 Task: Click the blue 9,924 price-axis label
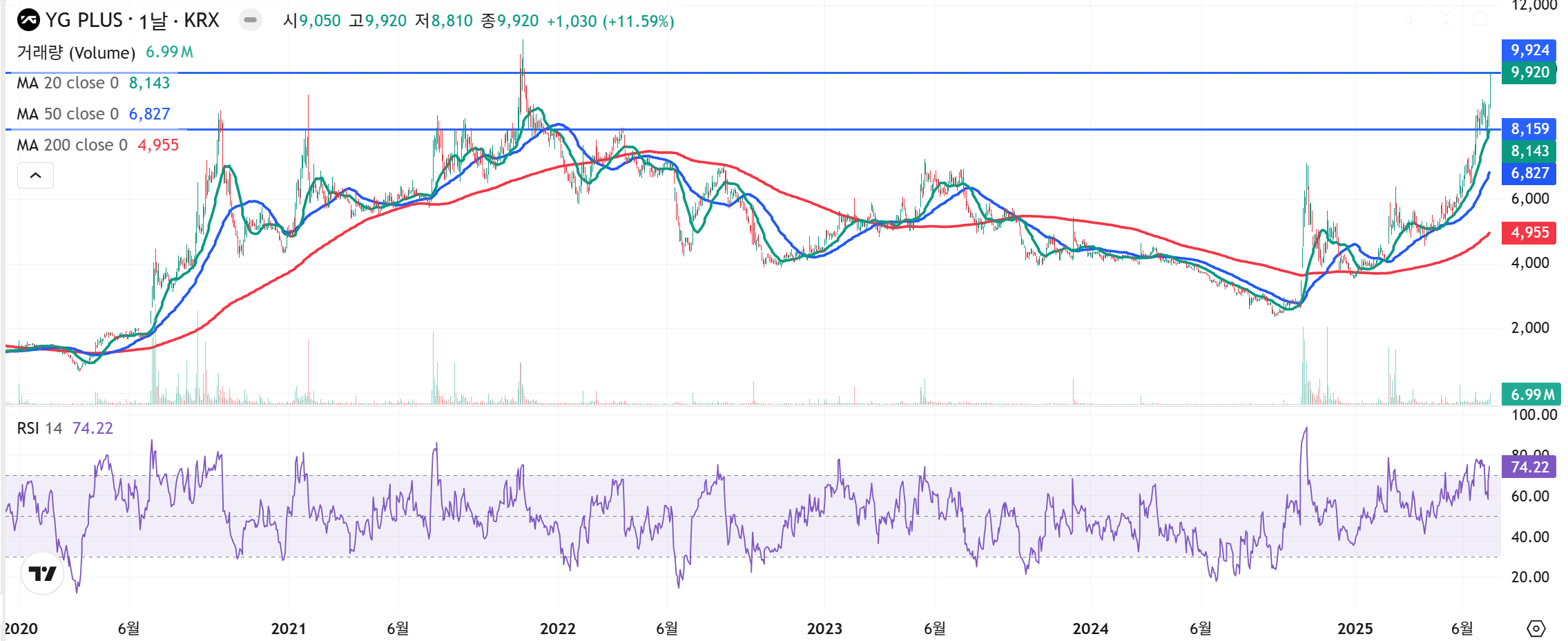(1529, 50)
